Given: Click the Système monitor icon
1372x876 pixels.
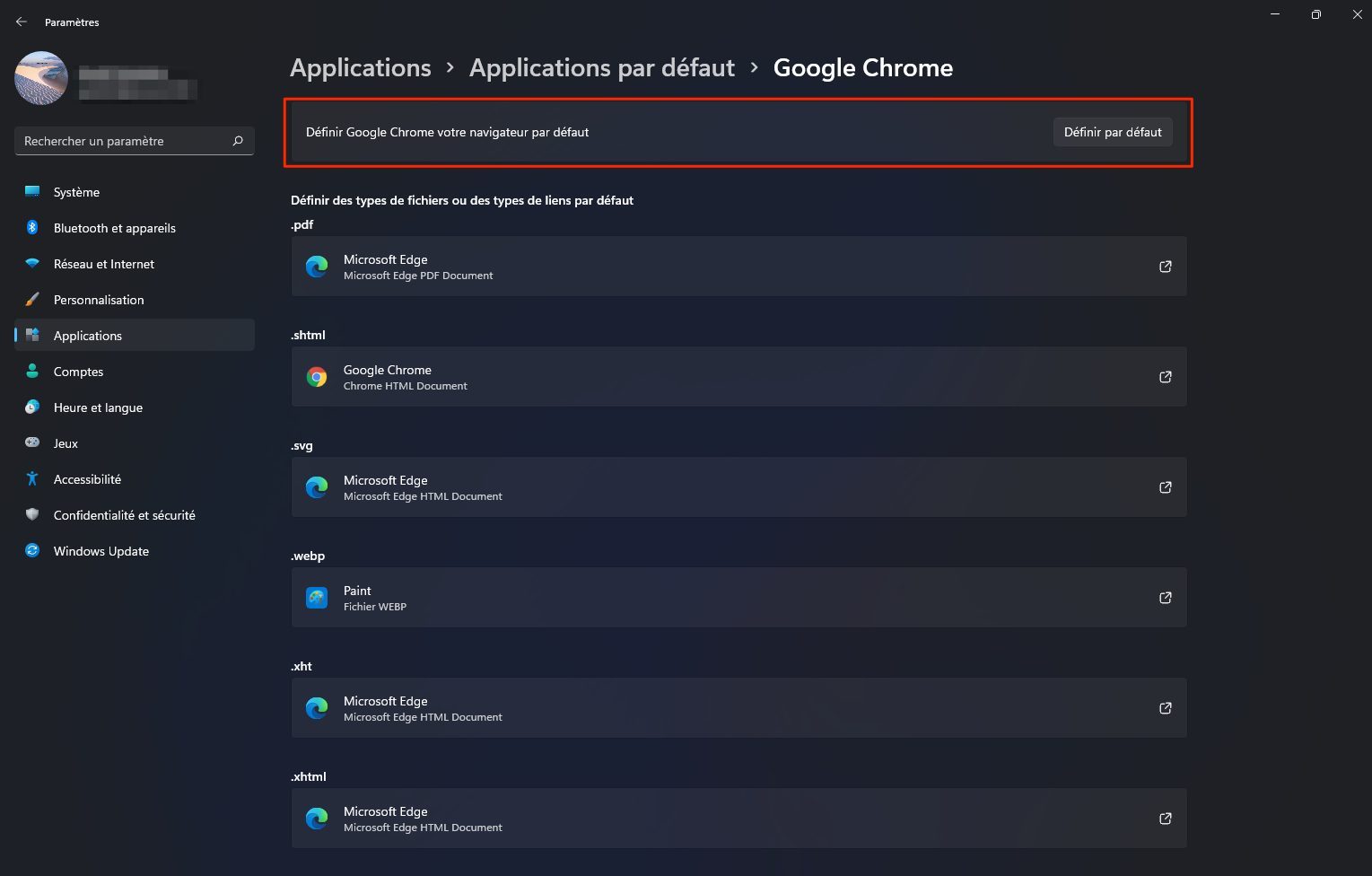Looking at the screenshot, I should 32,191.
